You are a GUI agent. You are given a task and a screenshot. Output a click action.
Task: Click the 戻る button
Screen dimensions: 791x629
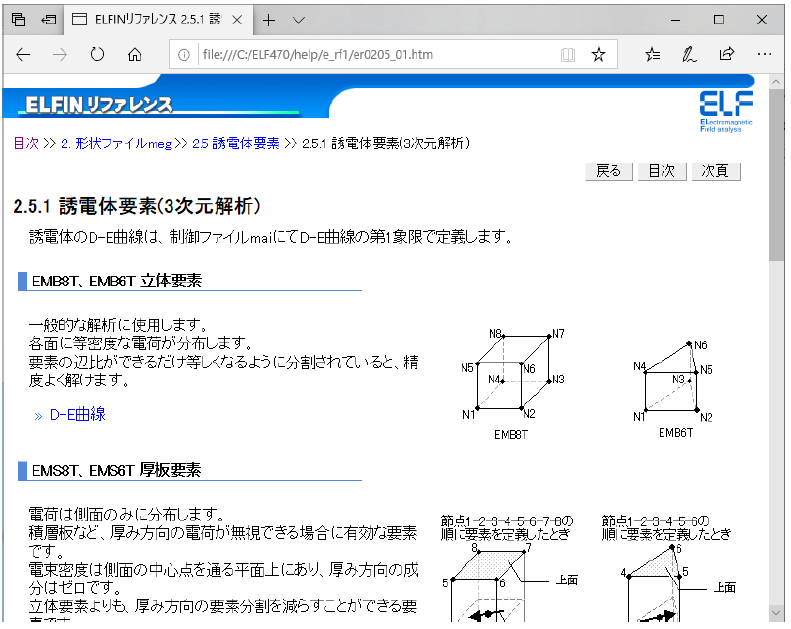[609, 171]
